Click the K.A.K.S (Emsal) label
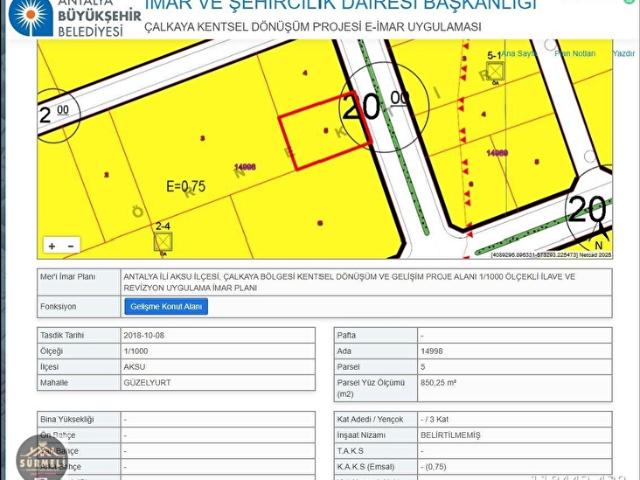640x480 pixels. (x=366, y=467)
